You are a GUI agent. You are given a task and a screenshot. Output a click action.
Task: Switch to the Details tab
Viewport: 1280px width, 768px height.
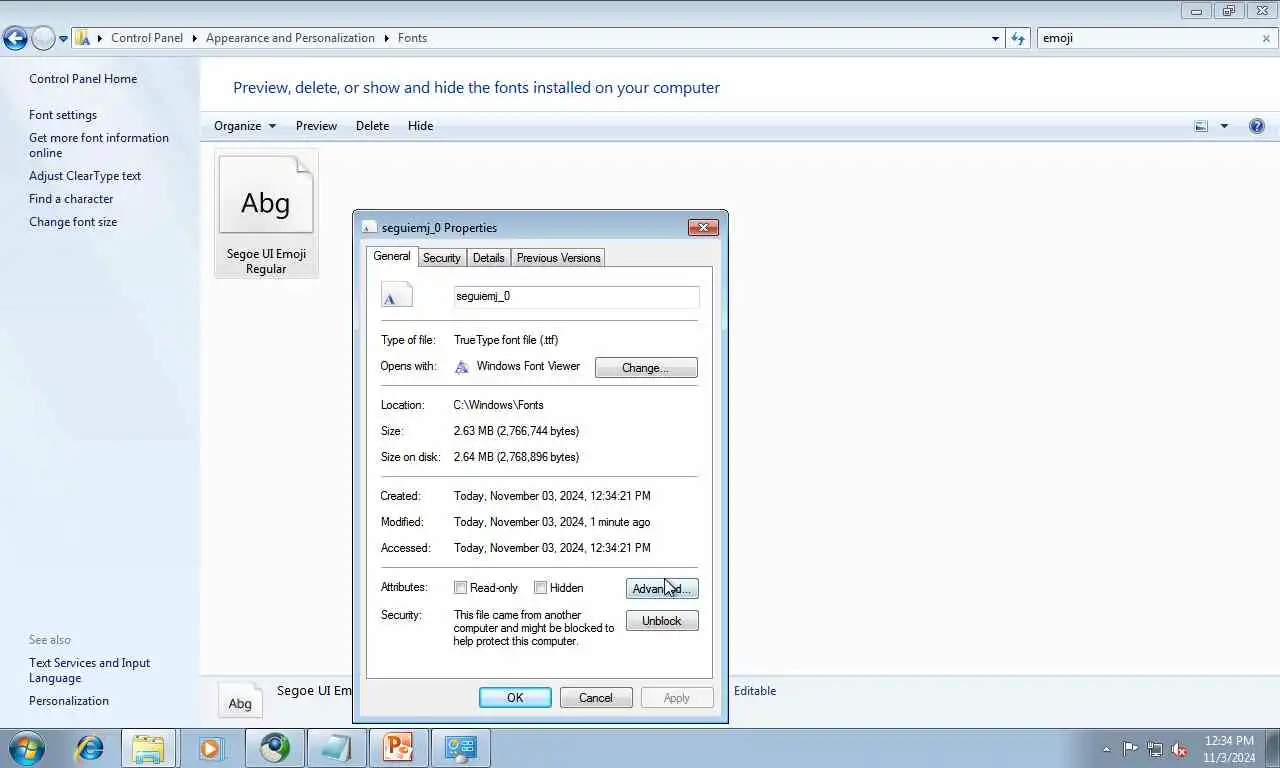coord(488,258)
